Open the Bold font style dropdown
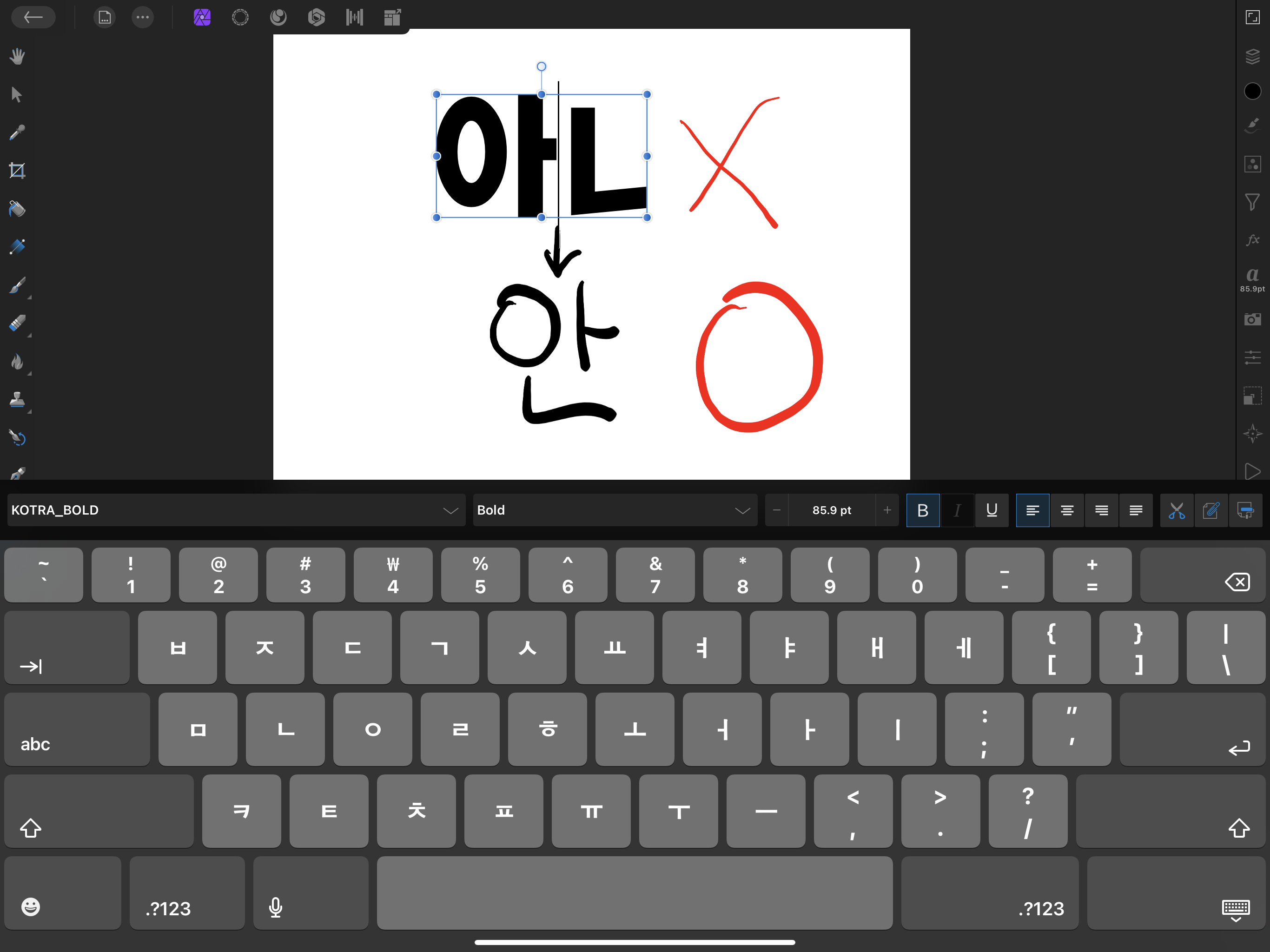This screenshot has width=1270, height=952. (615, 510)
